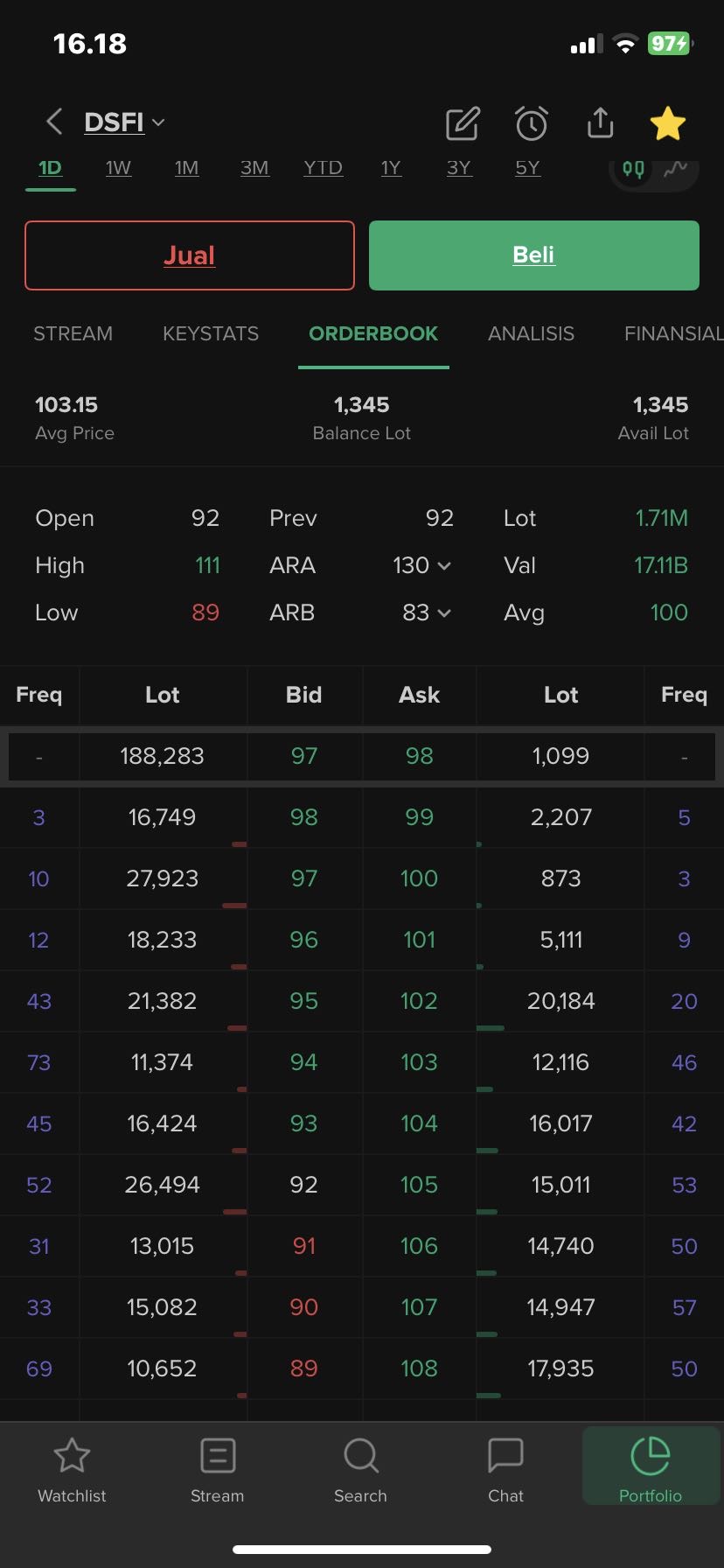Open Portfolio in bottom navigation
This screenshot has height=1568, width=724.
[651, 1470]
